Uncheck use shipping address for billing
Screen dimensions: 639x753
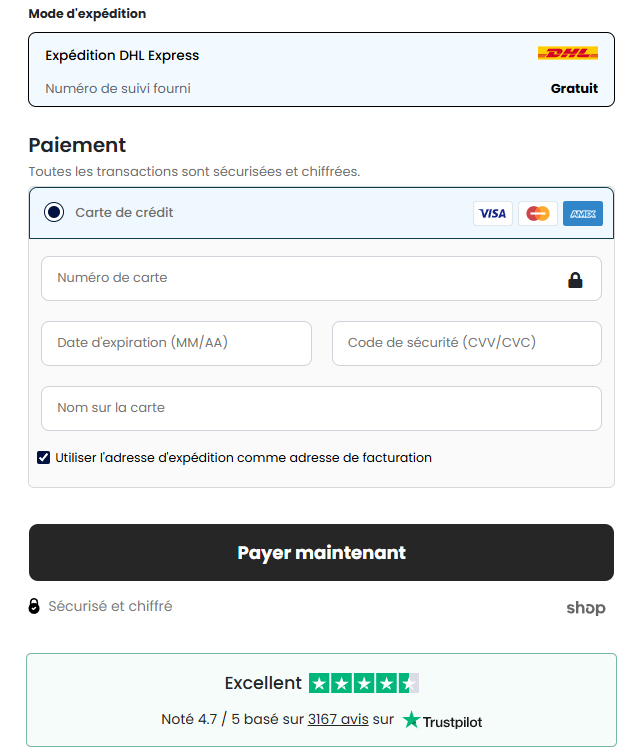(43, 458)
